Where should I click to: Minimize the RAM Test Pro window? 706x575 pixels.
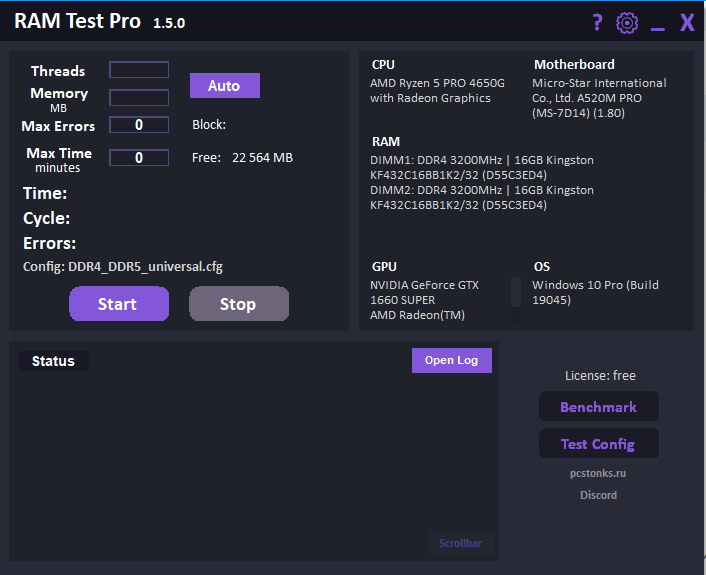[x=657, y=24]
